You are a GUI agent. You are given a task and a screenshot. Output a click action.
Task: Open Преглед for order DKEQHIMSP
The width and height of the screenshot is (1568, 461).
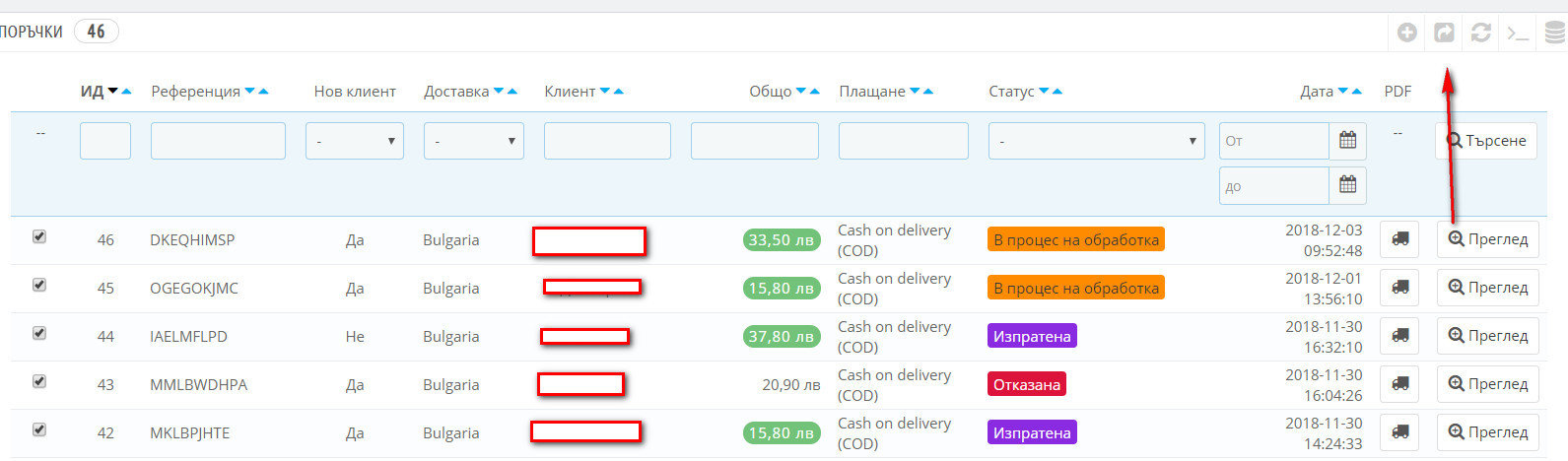1487,239
